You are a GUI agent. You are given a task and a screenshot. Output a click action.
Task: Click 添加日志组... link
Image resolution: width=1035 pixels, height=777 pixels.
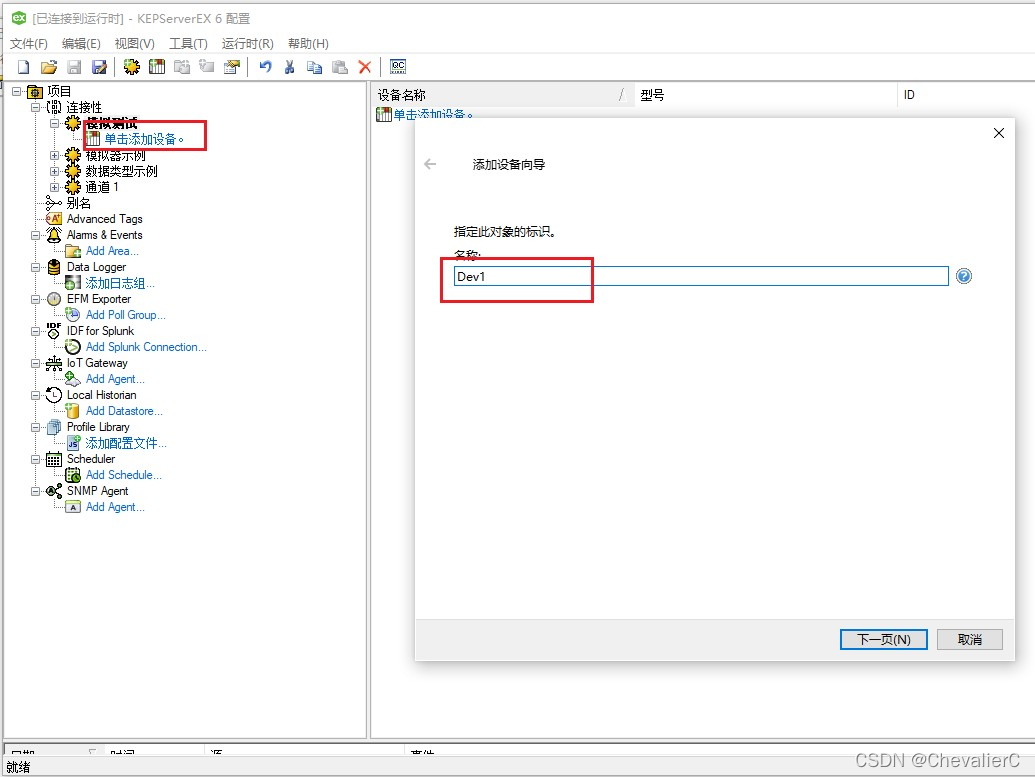(120, 283)
